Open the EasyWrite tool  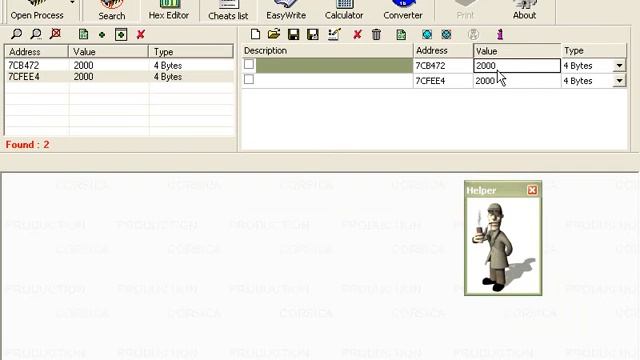pyautogui.click(x=286, y=11)
